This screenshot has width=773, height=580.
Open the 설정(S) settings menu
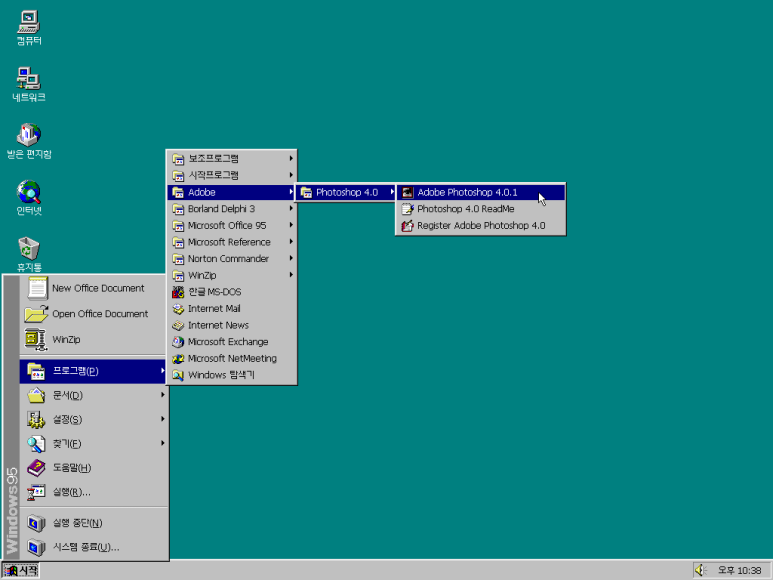click(x=94, y=419)
